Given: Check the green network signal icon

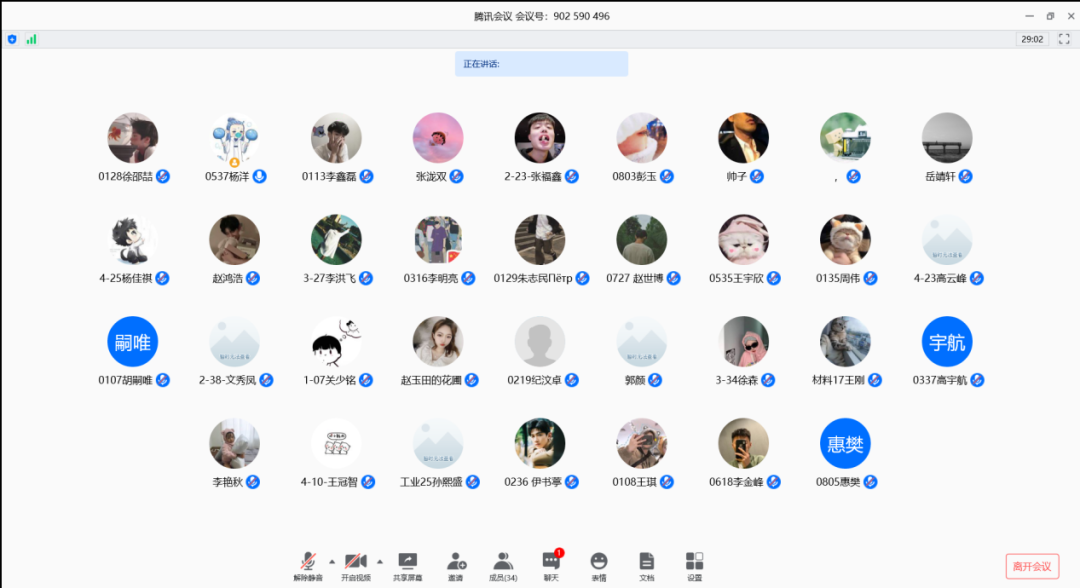Looking at the screenshot, I should 32,39.
